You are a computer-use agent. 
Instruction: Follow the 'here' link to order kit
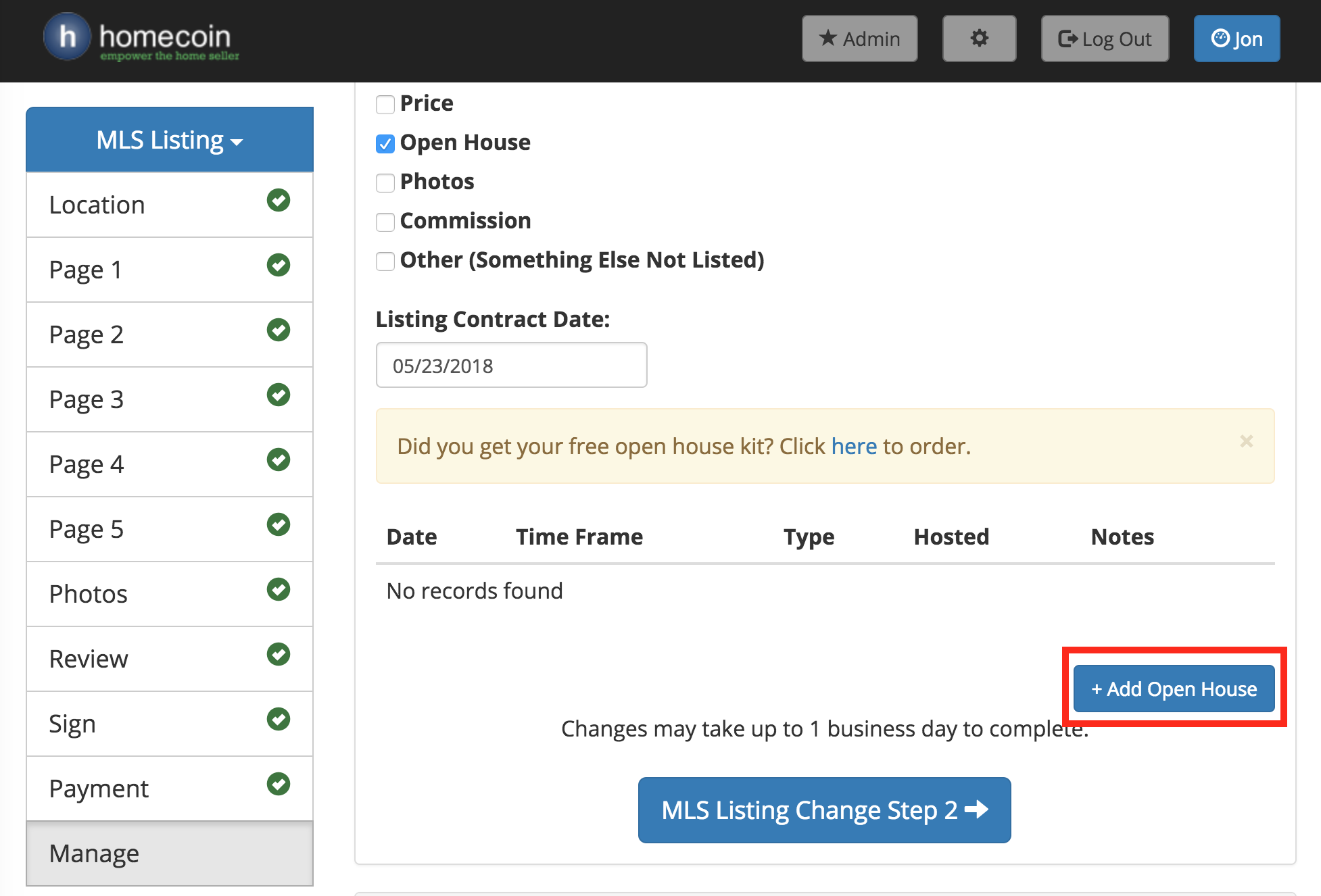854,447
